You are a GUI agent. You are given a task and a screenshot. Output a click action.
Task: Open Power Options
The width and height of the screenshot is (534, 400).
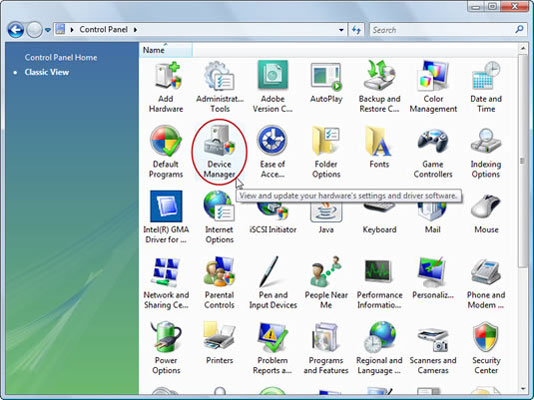[x=166, y=348]
